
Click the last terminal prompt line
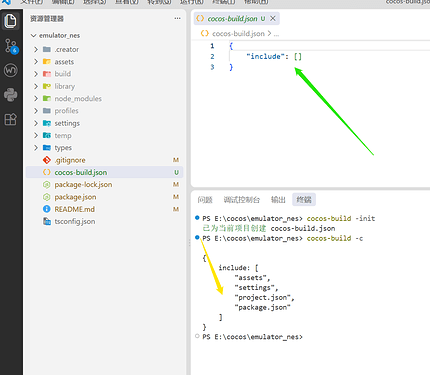tap(252, 337)
